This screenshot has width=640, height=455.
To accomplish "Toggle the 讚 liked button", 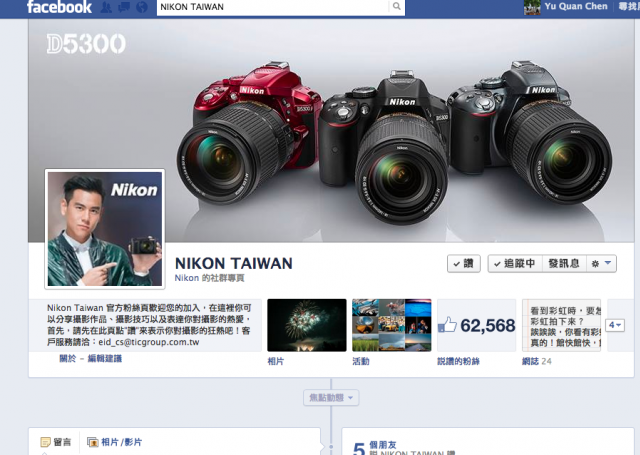I will 464,264.
